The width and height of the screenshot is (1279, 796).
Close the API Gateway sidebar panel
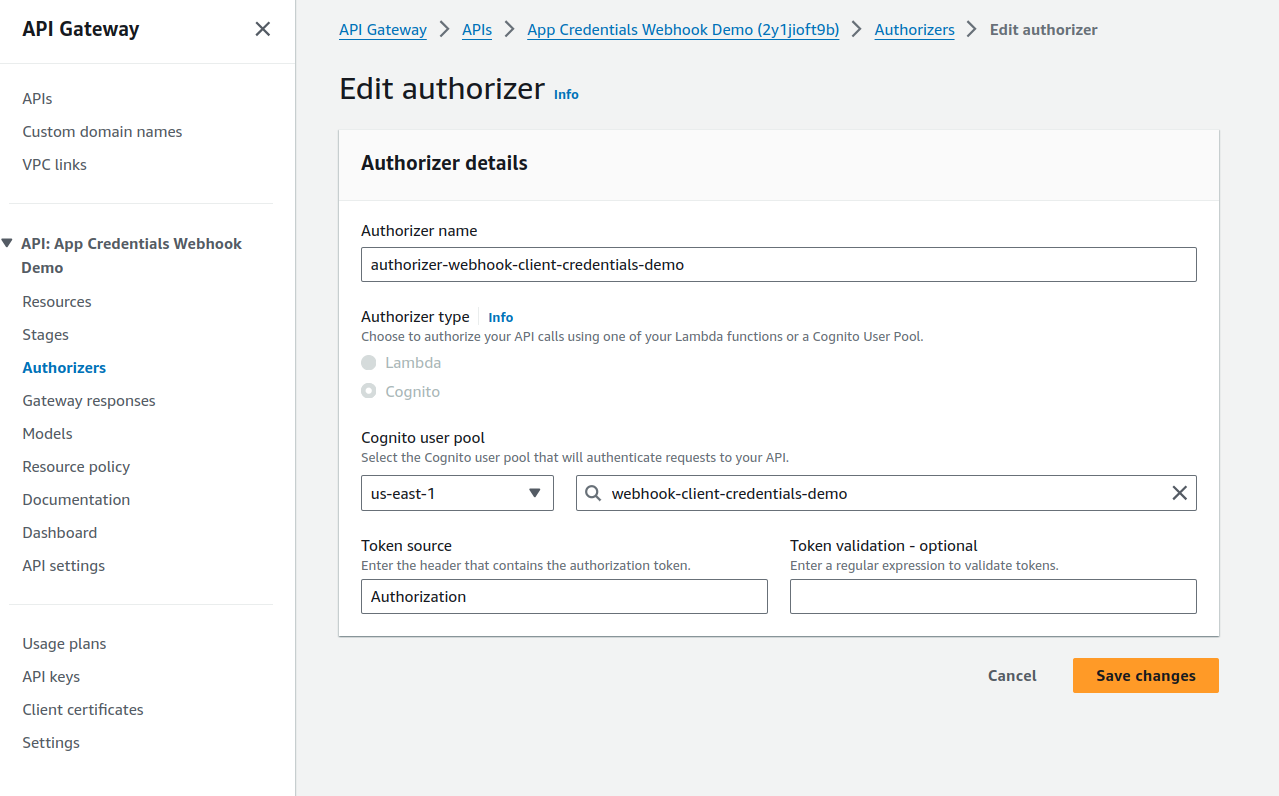pyautogui.click(x=262, y=29)
